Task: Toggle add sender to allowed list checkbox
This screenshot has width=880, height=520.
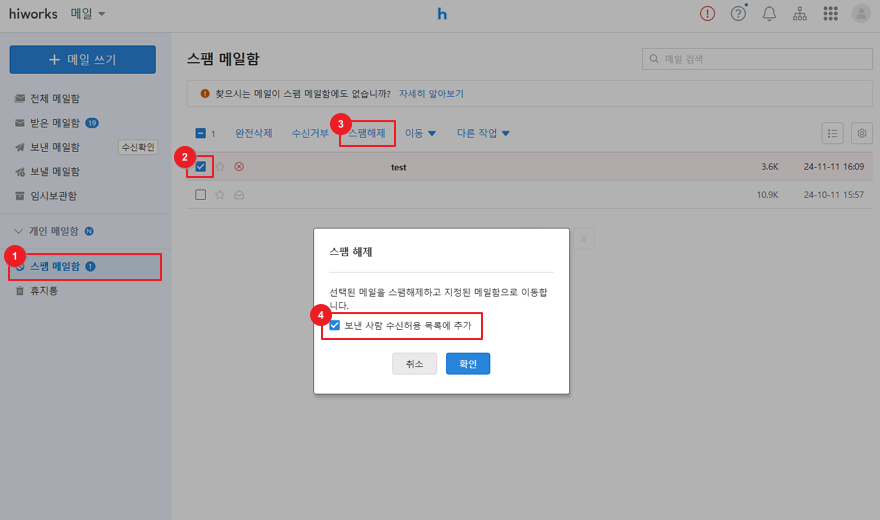Action: (335, 325)
